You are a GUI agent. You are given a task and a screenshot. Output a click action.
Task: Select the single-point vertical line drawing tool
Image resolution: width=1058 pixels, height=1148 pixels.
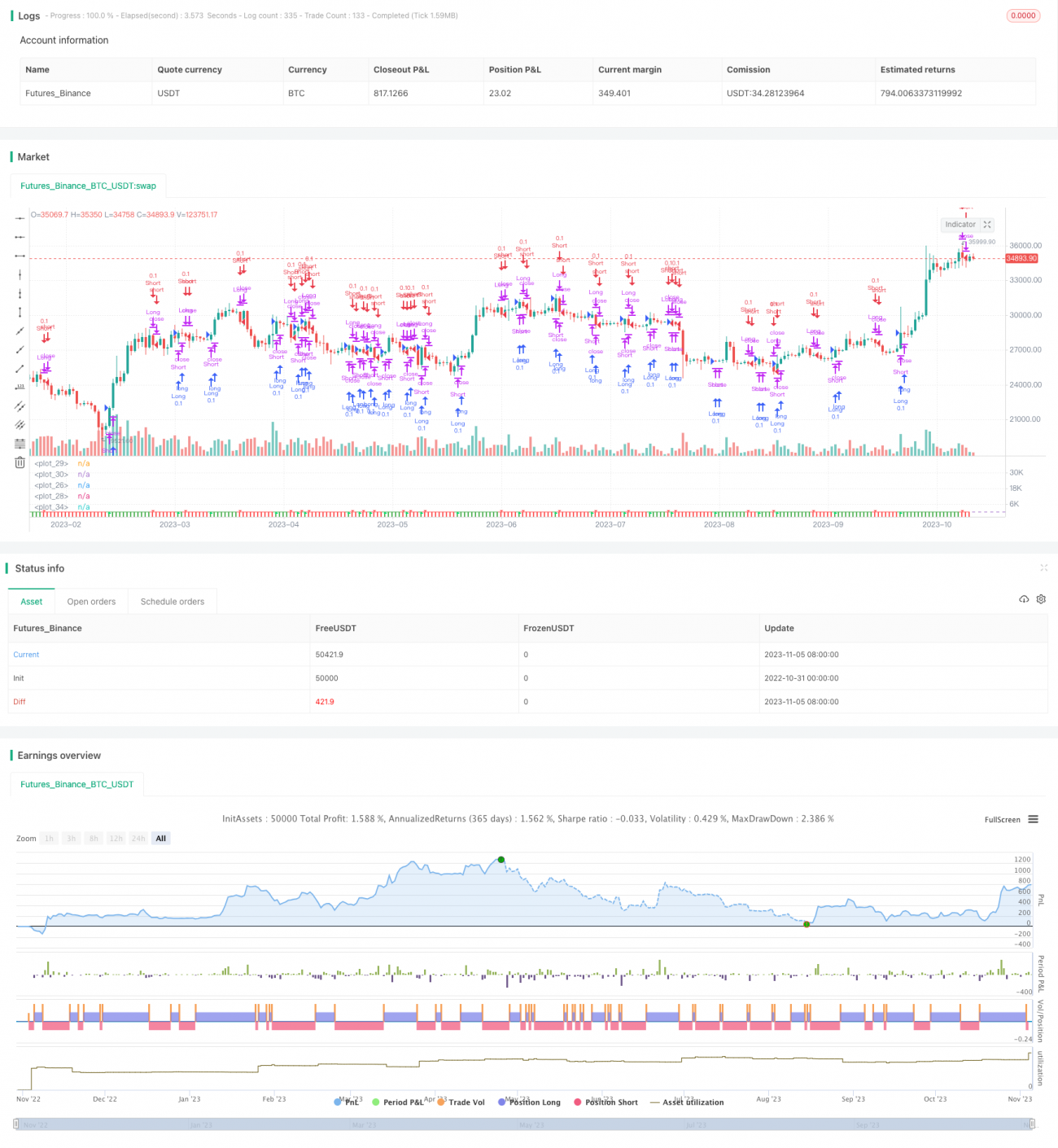[x=20, y=274]
